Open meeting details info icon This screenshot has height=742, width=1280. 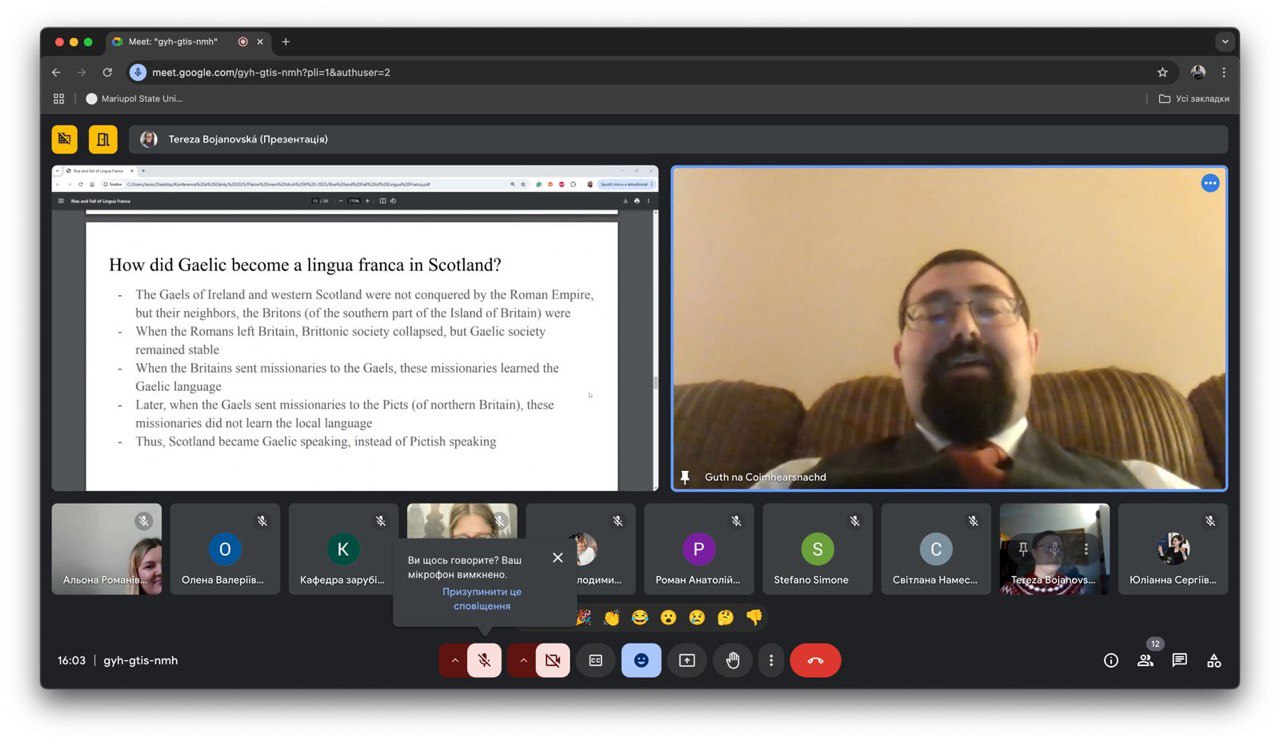pos(1111,661)
